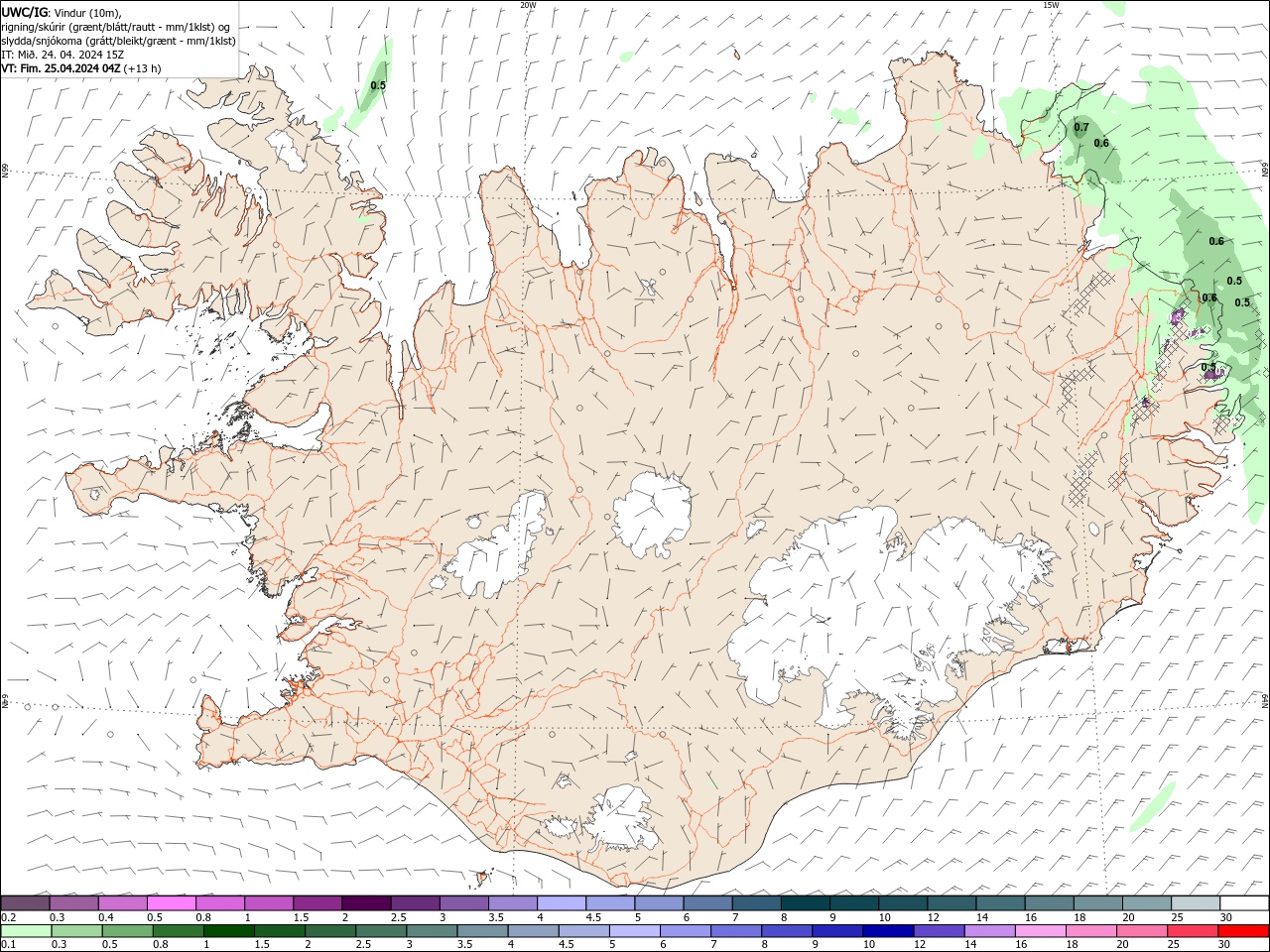The image size is (1270, 952).
Task: Click the 0.7 precipitation value on the map
Action: [1081, 127]
